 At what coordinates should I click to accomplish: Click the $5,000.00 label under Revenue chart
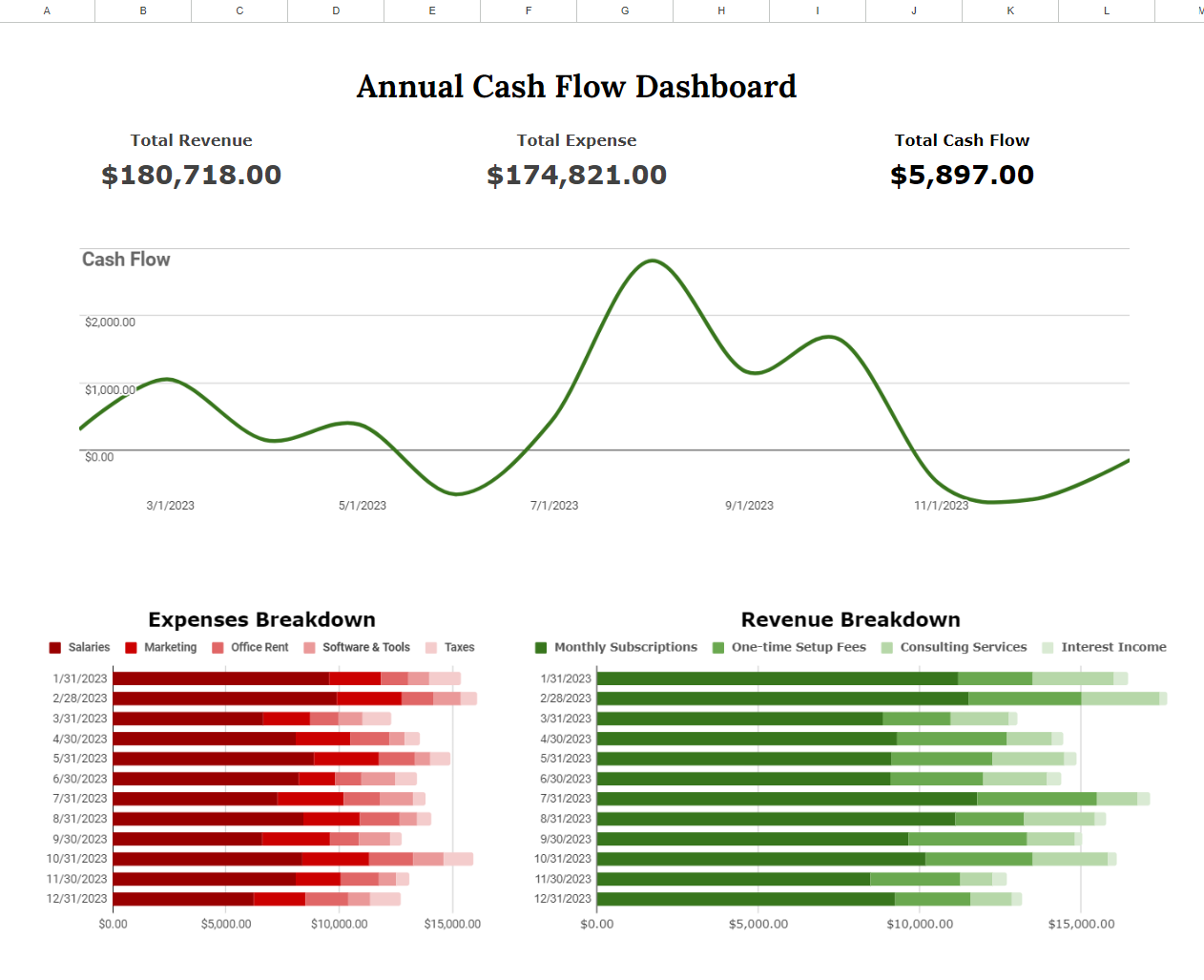758,924
